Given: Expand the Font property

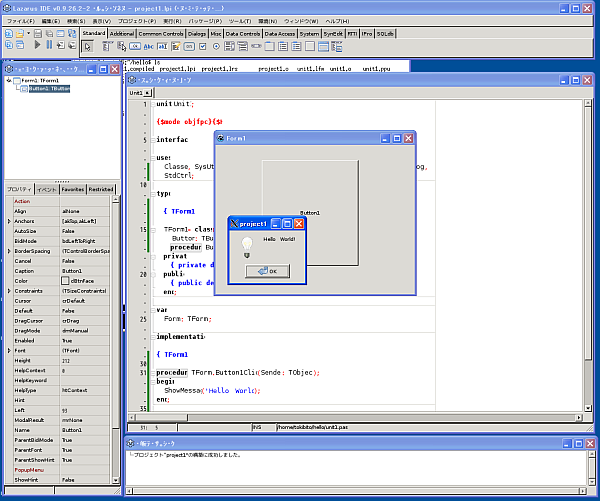Looking at the screenshot, I should (9, 351).
